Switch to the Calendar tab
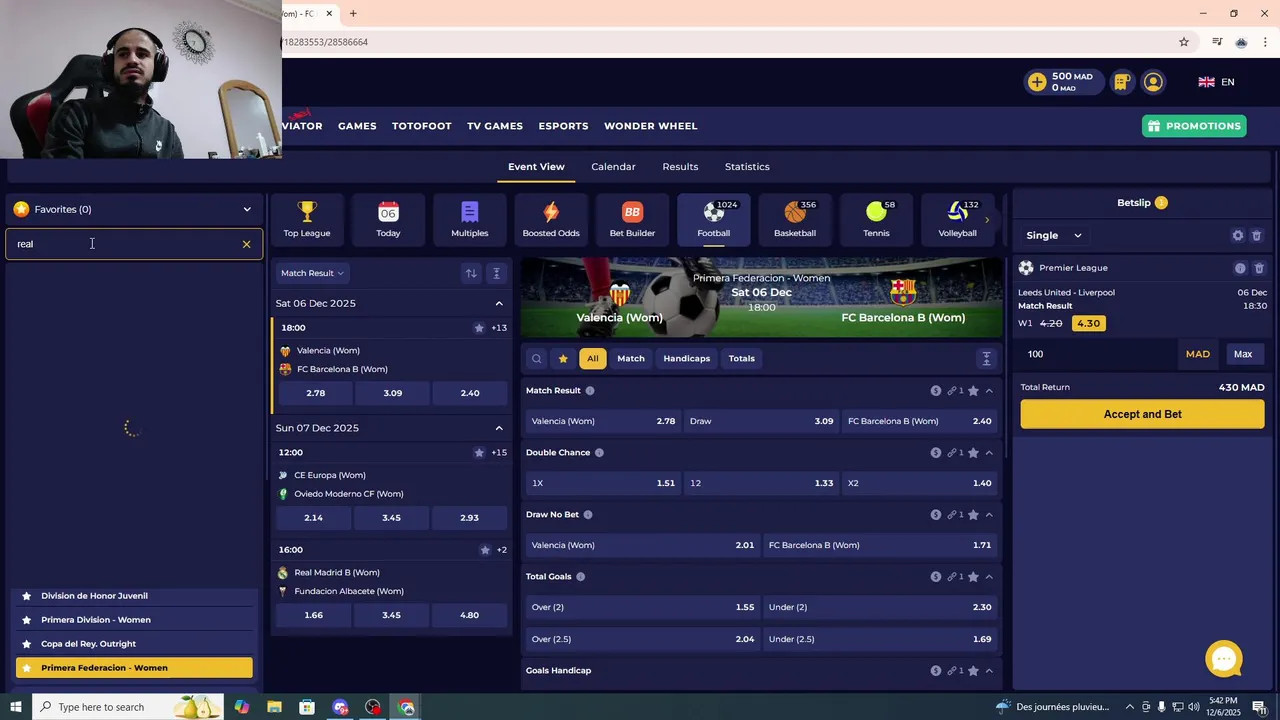The width and height of the screenshot is (1280, 720). (x=613, y=167)
